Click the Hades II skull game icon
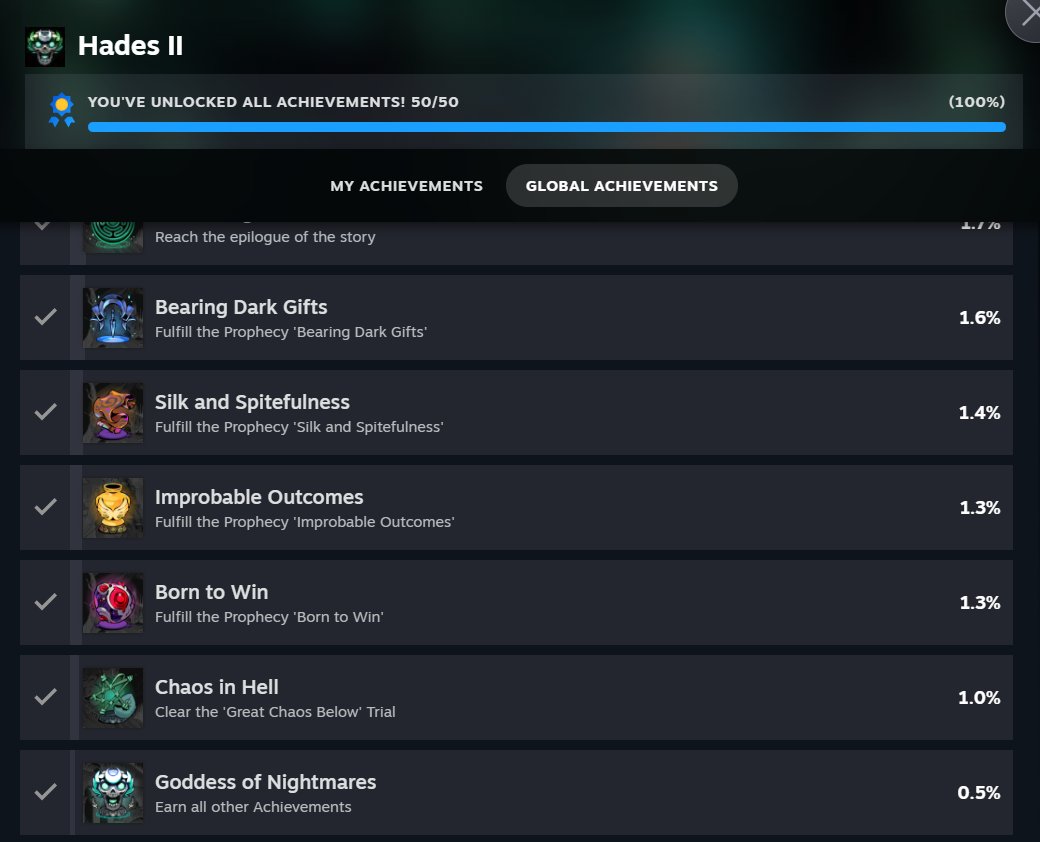The width and height of the screenshot is (1040, 842). (x=45, y=46)
